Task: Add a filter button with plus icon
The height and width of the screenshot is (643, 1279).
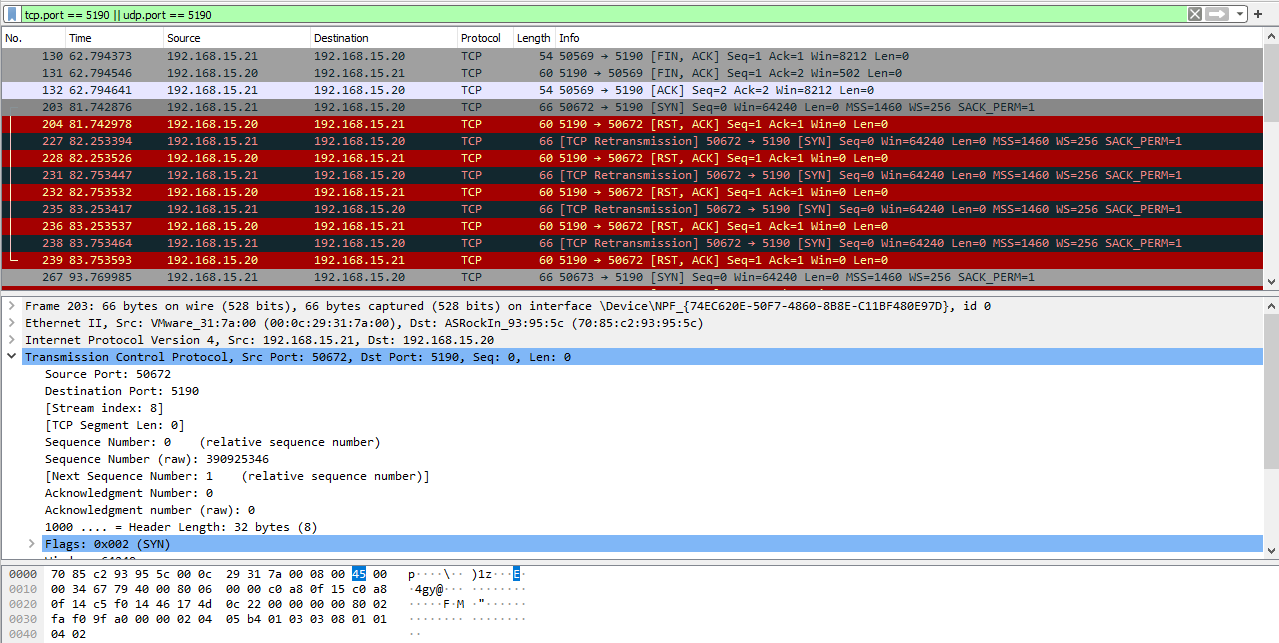Action: click(1257, 14)
